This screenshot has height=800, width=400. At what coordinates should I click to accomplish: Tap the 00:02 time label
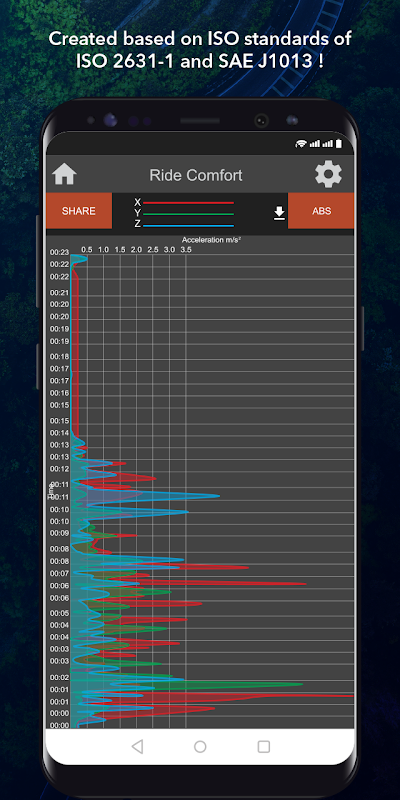[59, 677]
